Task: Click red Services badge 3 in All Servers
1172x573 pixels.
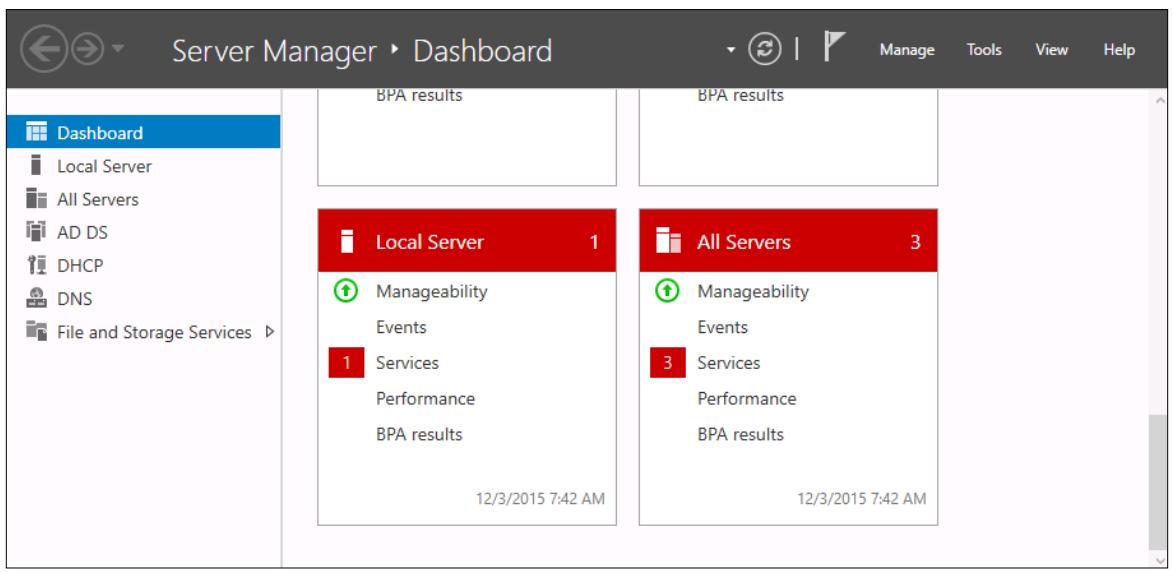Action: [x=667, y=363]
